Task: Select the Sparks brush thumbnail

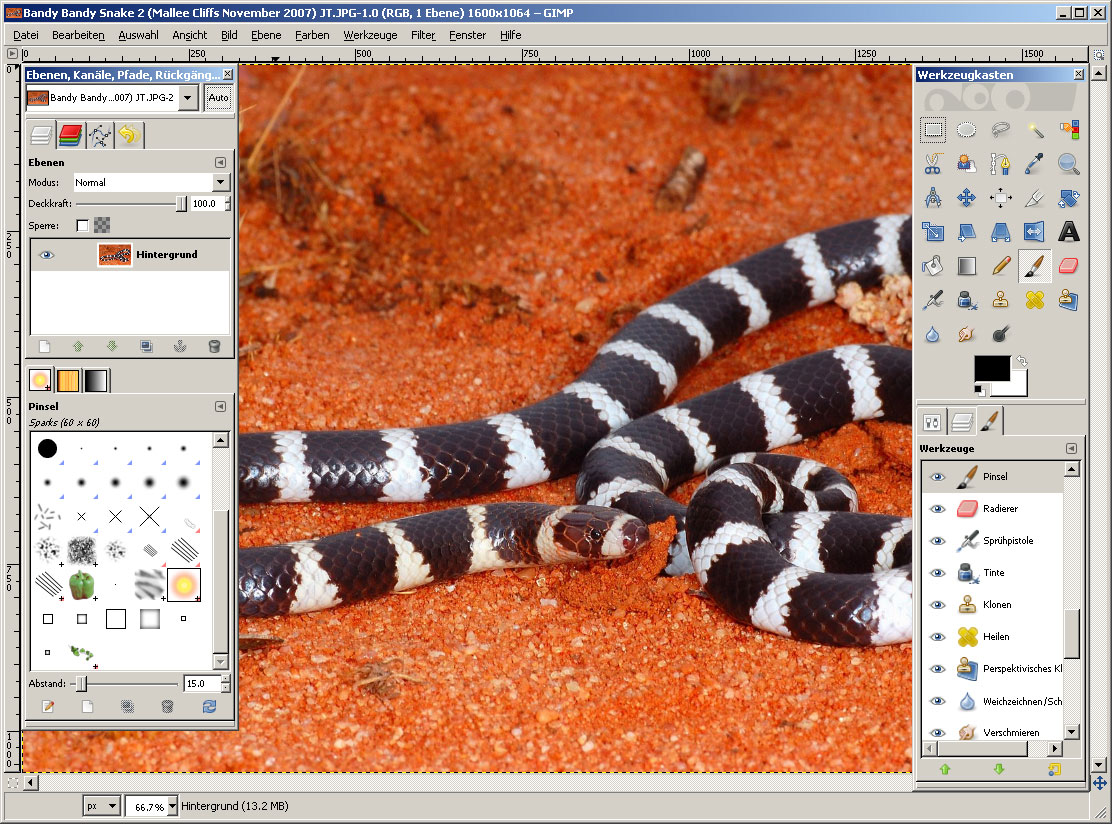Action: click(x=184, y=585)
